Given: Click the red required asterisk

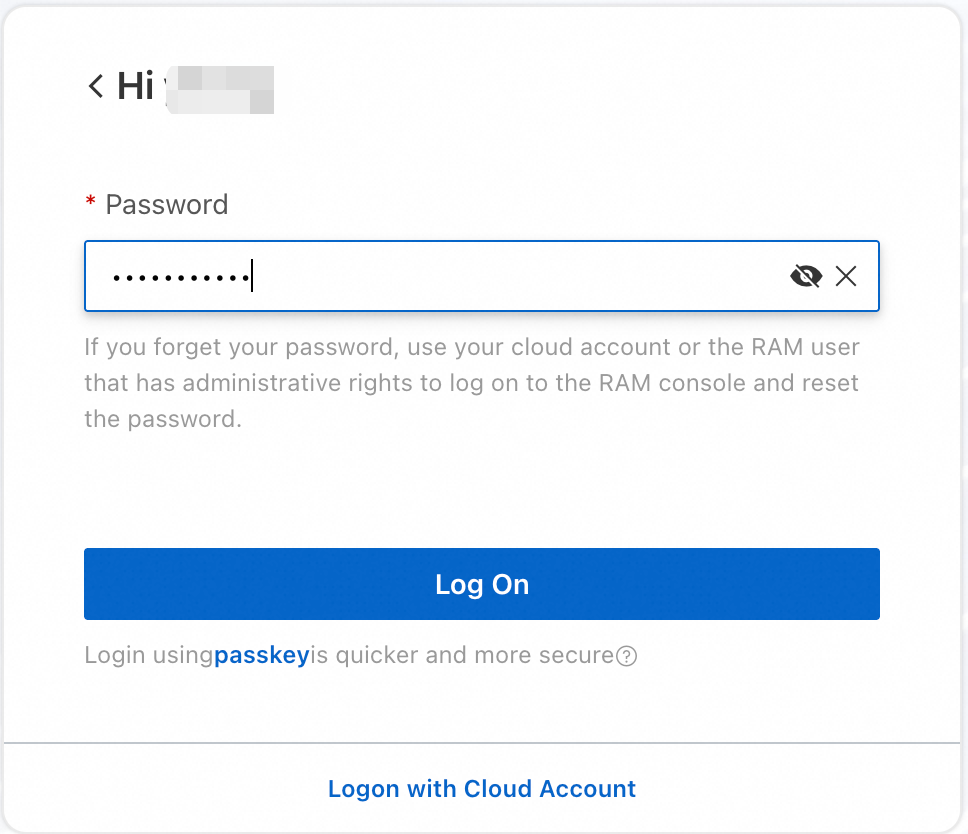Looking at the screenshot, I should click(91, 204).
